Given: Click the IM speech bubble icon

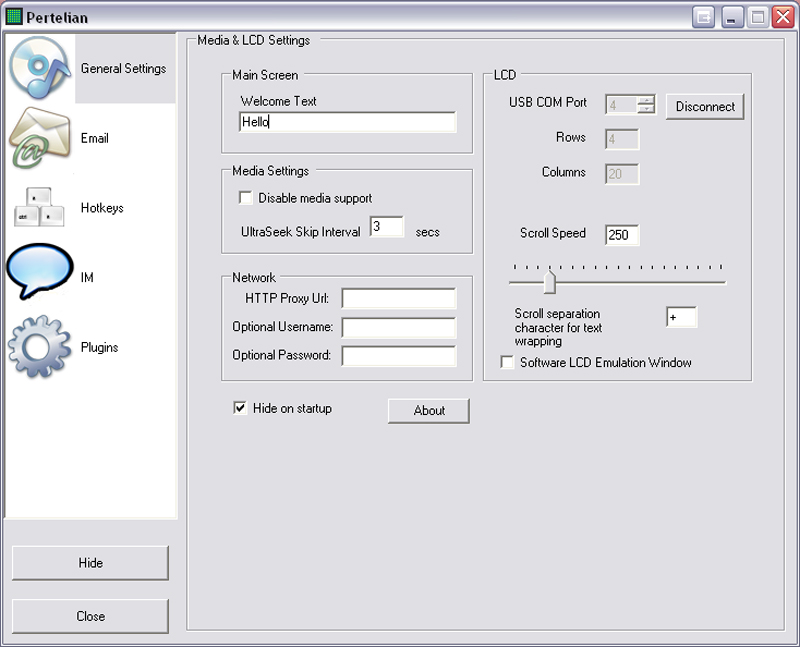Looking at the screenshot, I should 39,271.
